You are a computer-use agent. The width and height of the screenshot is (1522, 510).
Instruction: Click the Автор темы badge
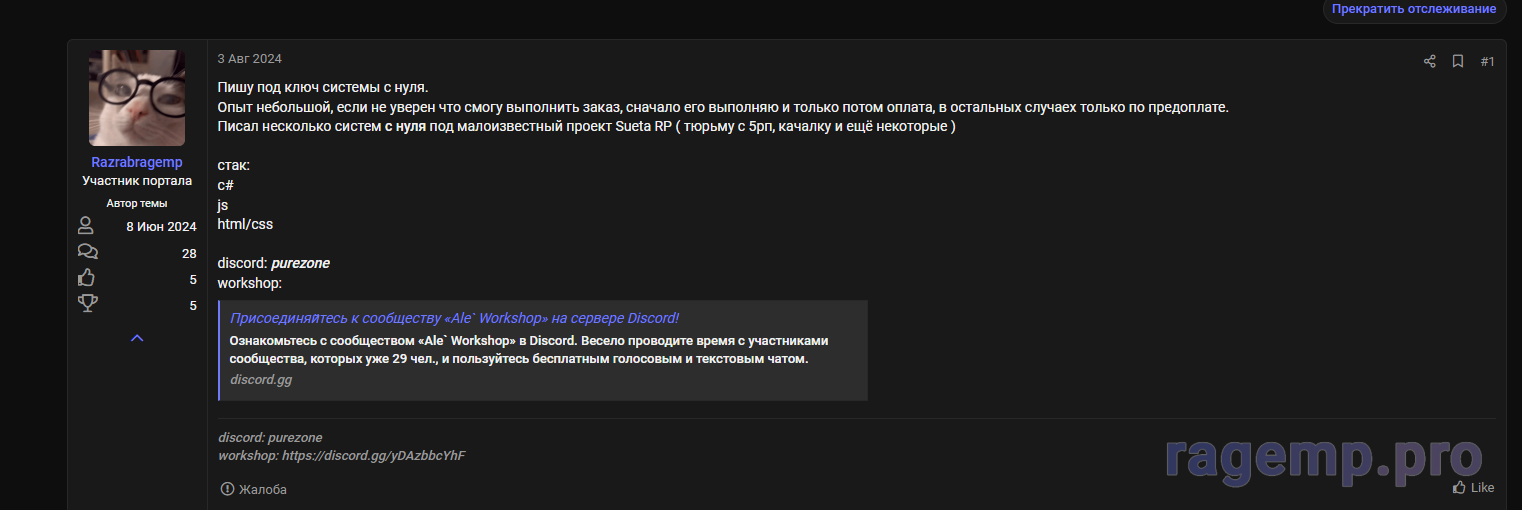click(x=137, y=203)
